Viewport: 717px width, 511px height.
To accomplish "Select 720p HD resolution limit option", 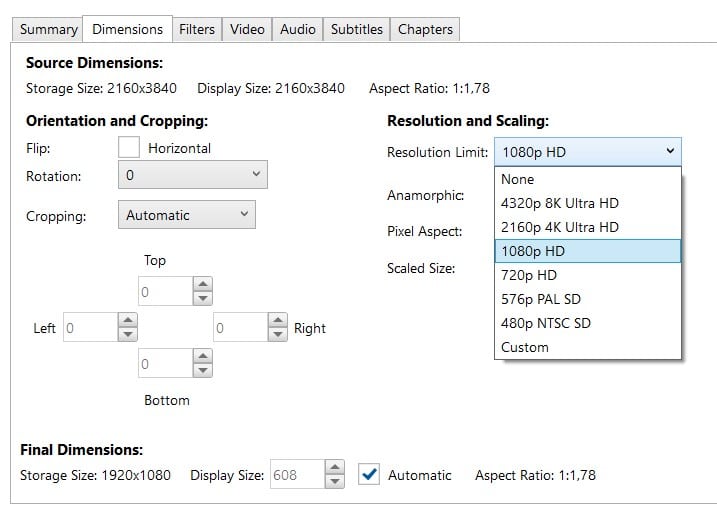I will (x=529, y=275).
